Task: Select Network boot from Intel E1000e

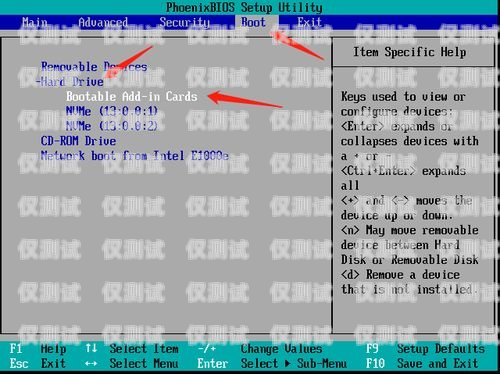Action: click(135, 156)
